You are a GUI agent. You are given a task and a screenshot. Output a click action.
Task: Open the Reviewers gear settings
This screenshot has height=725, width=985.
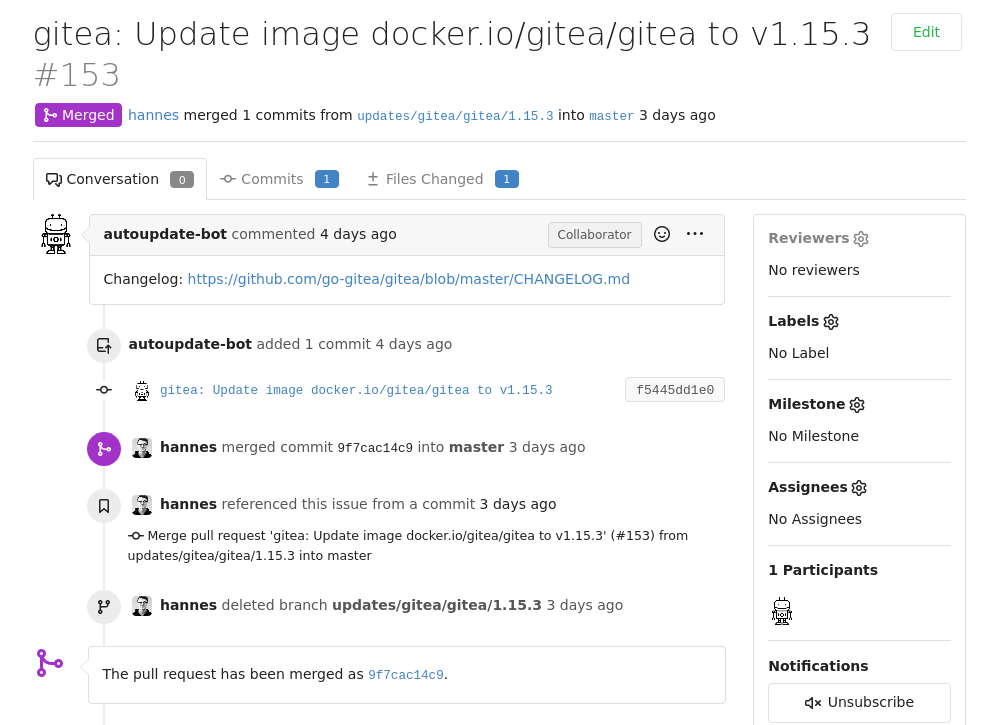(861, 239)
